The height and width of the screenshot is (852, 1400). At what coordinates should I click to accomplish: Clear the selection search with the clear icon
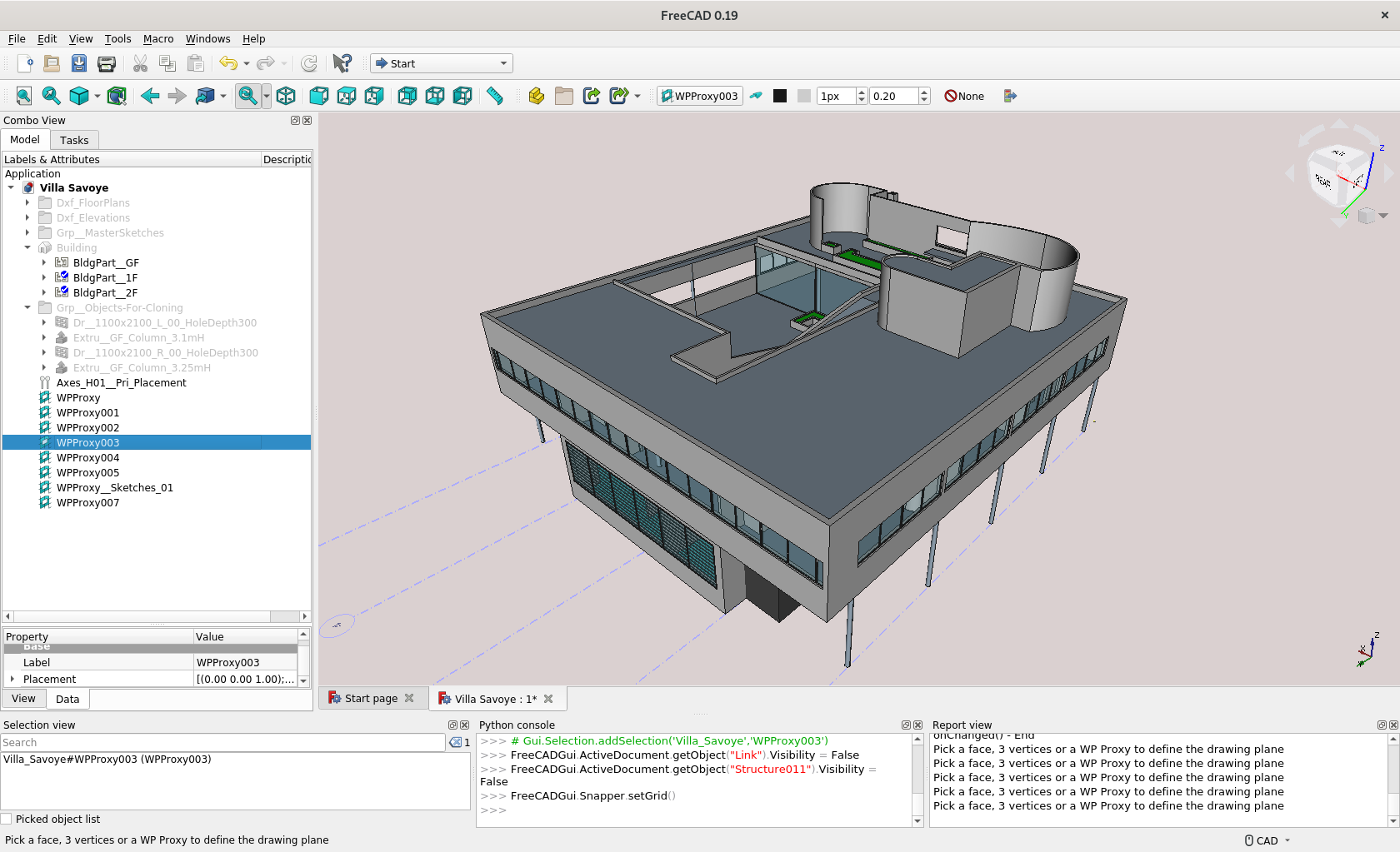[x=455, y=742]
